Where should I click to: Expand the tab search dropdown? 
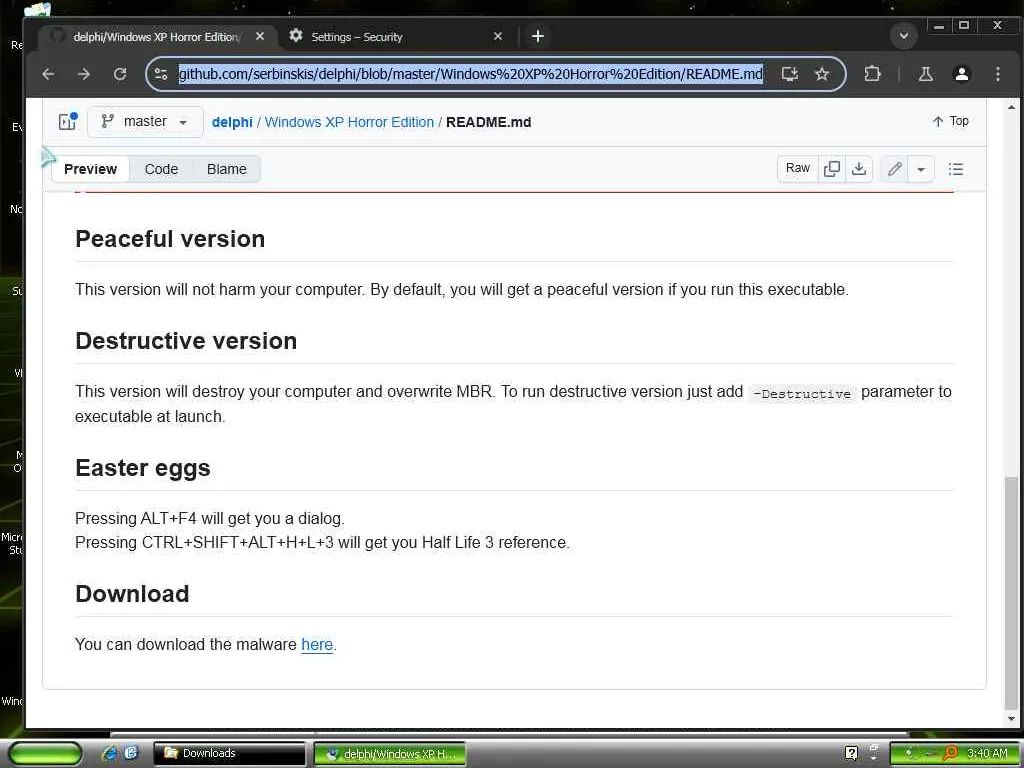pyautogui.click(x=904, y=35)
